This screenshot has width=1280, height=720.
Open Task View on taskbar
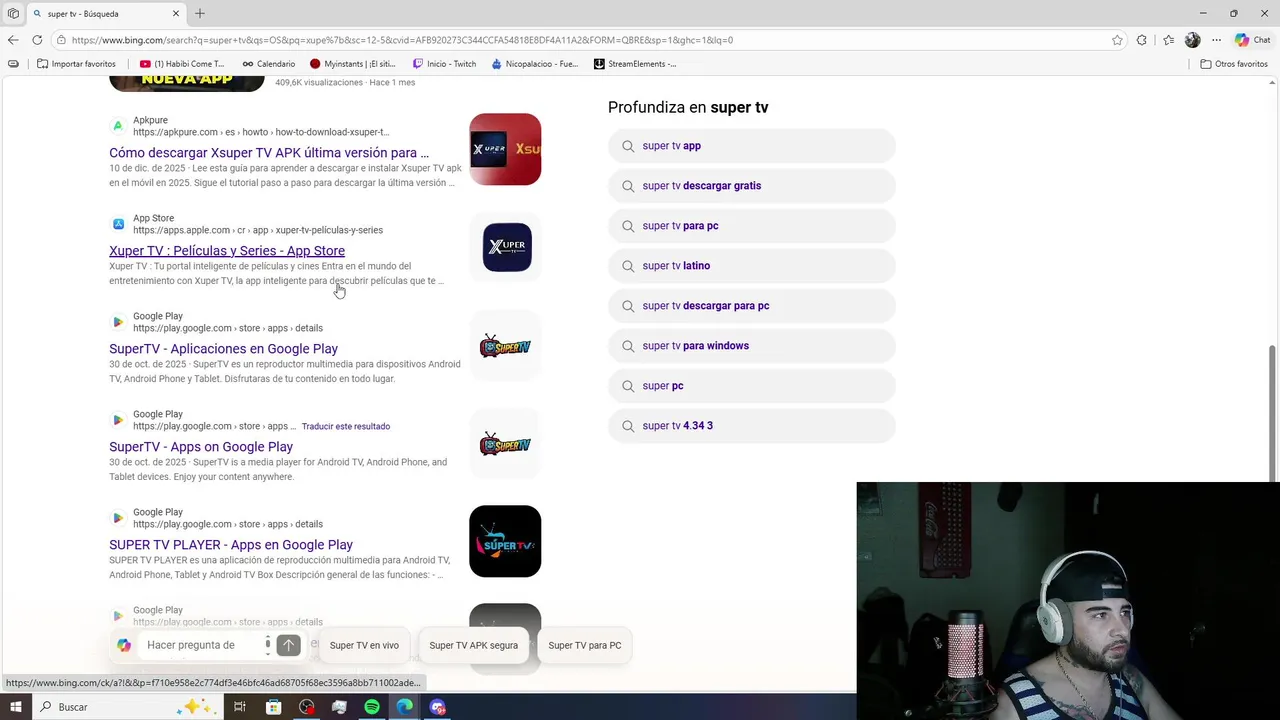pyautogui.click(x=240, y=707)
